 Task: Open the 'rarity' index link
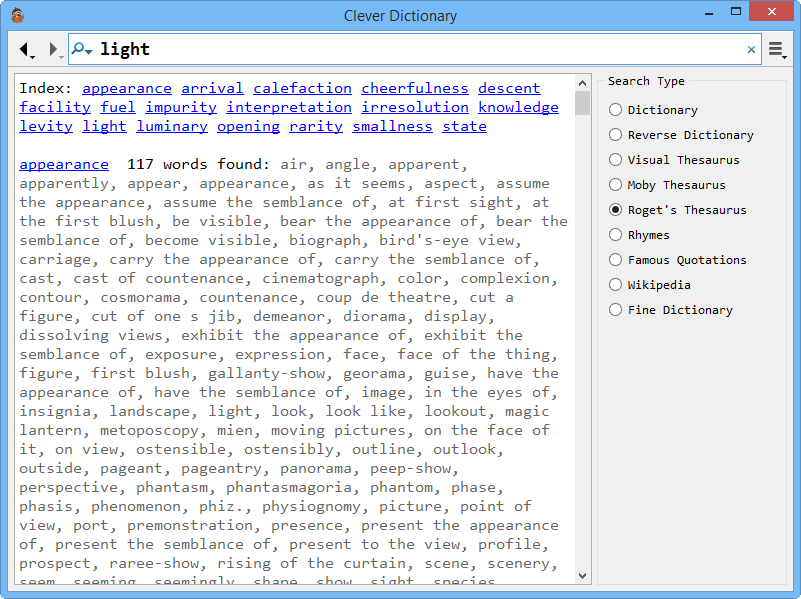point(316,126)
